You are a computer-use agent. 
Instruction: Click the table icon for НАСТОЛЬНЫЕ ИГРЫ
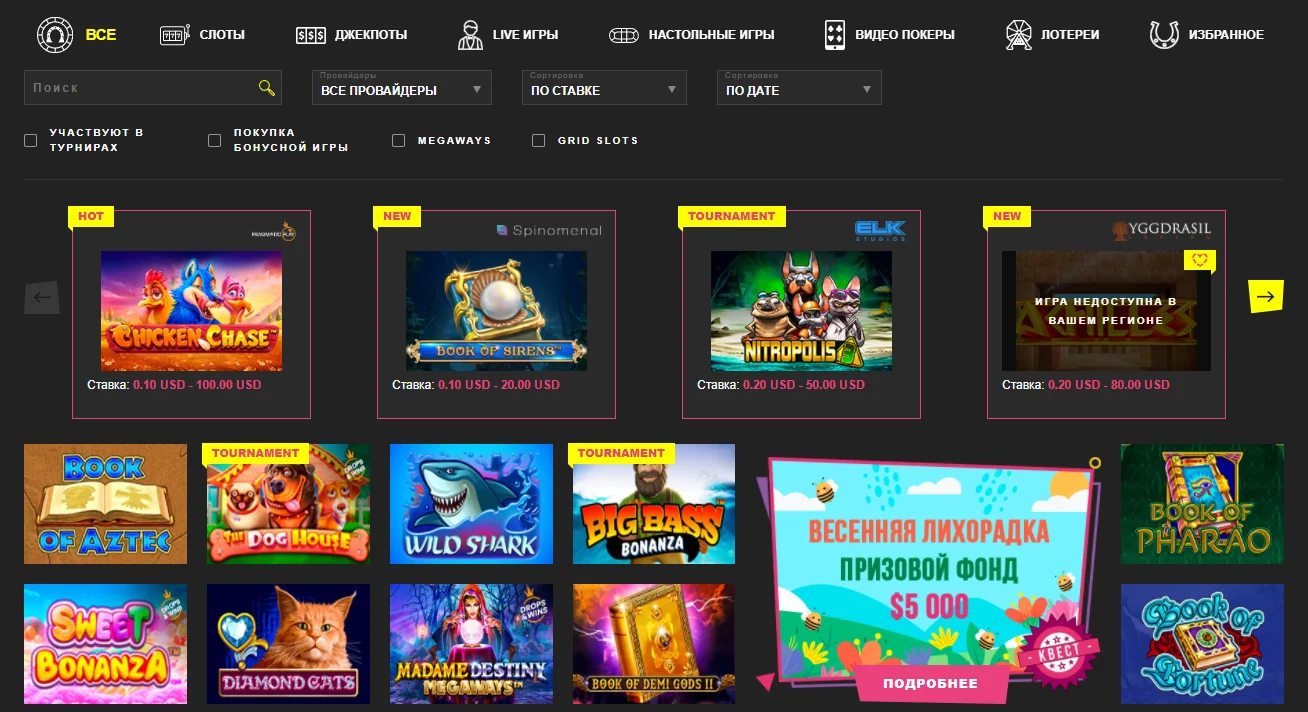tap(624, 35)
